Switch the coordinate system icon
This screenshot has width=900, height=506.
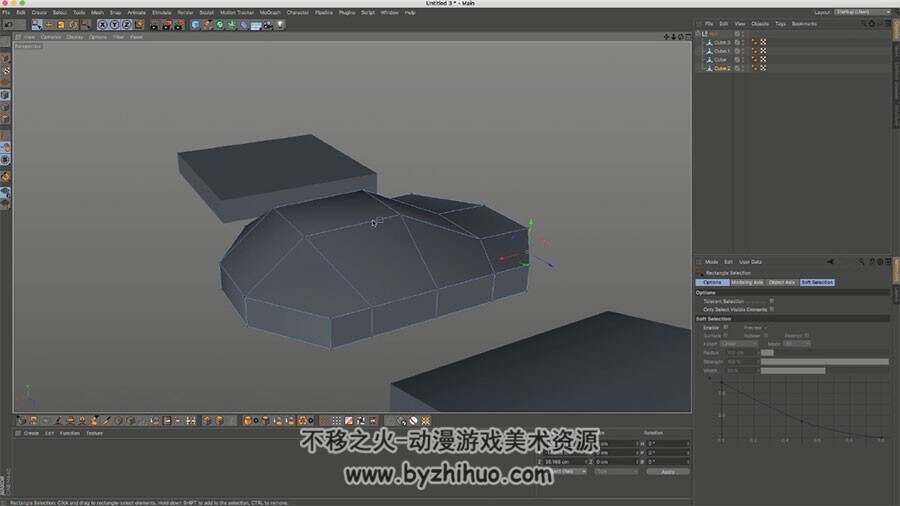[139, 25]
